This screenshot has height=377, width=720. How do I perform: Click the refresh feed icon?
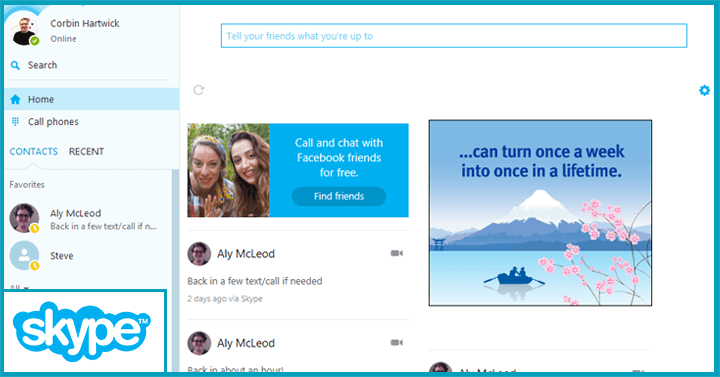tap(198, 90)
